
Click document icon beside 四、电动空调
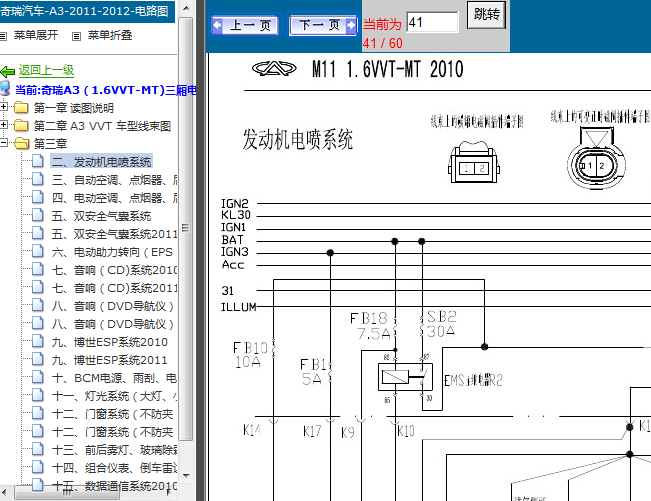pos(37,197)
